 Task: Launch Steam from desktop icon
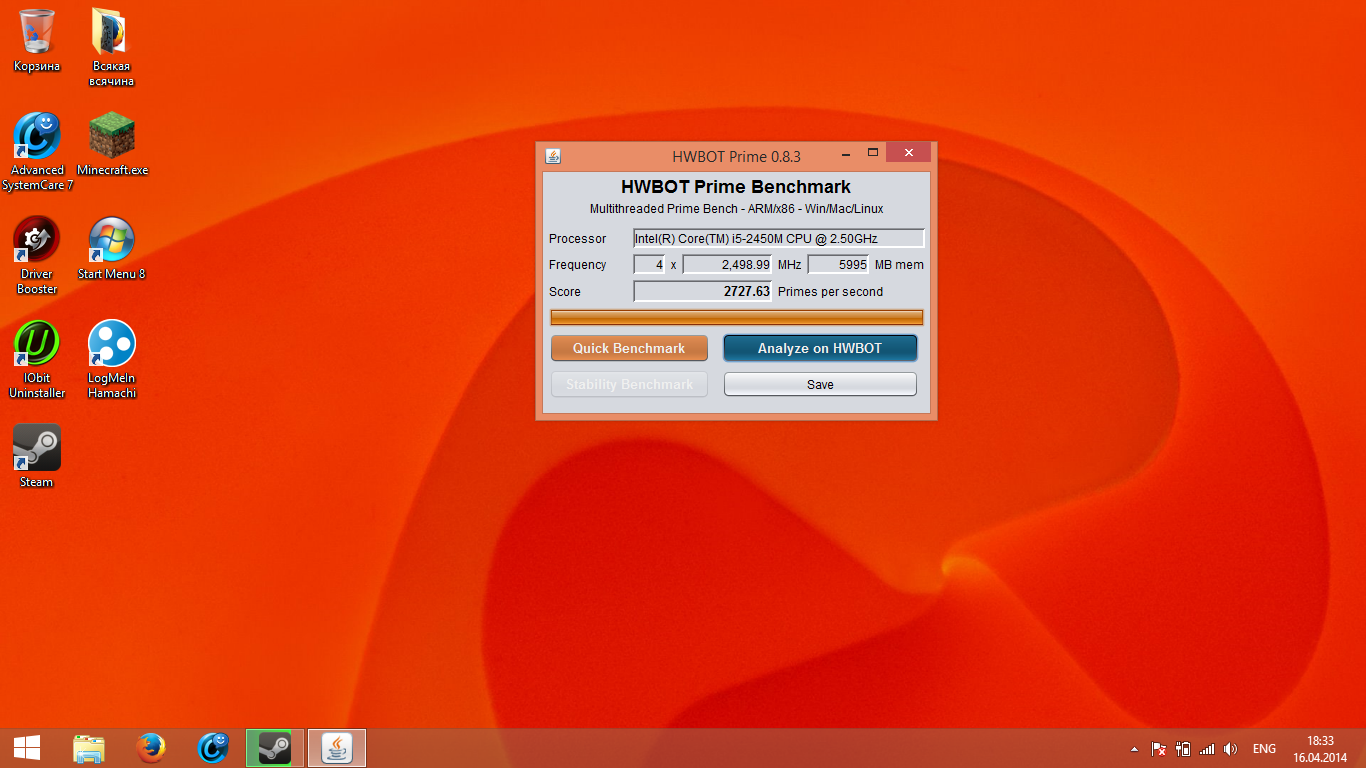(37, 456)
